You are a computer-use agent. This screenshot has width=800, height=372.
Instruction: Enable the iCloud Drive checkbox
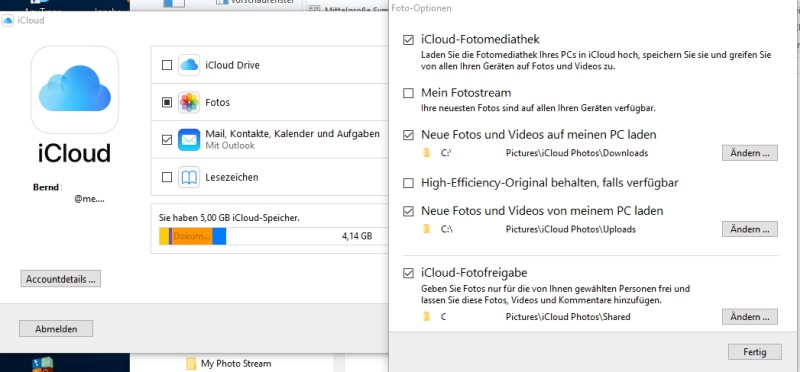point(166,65)
